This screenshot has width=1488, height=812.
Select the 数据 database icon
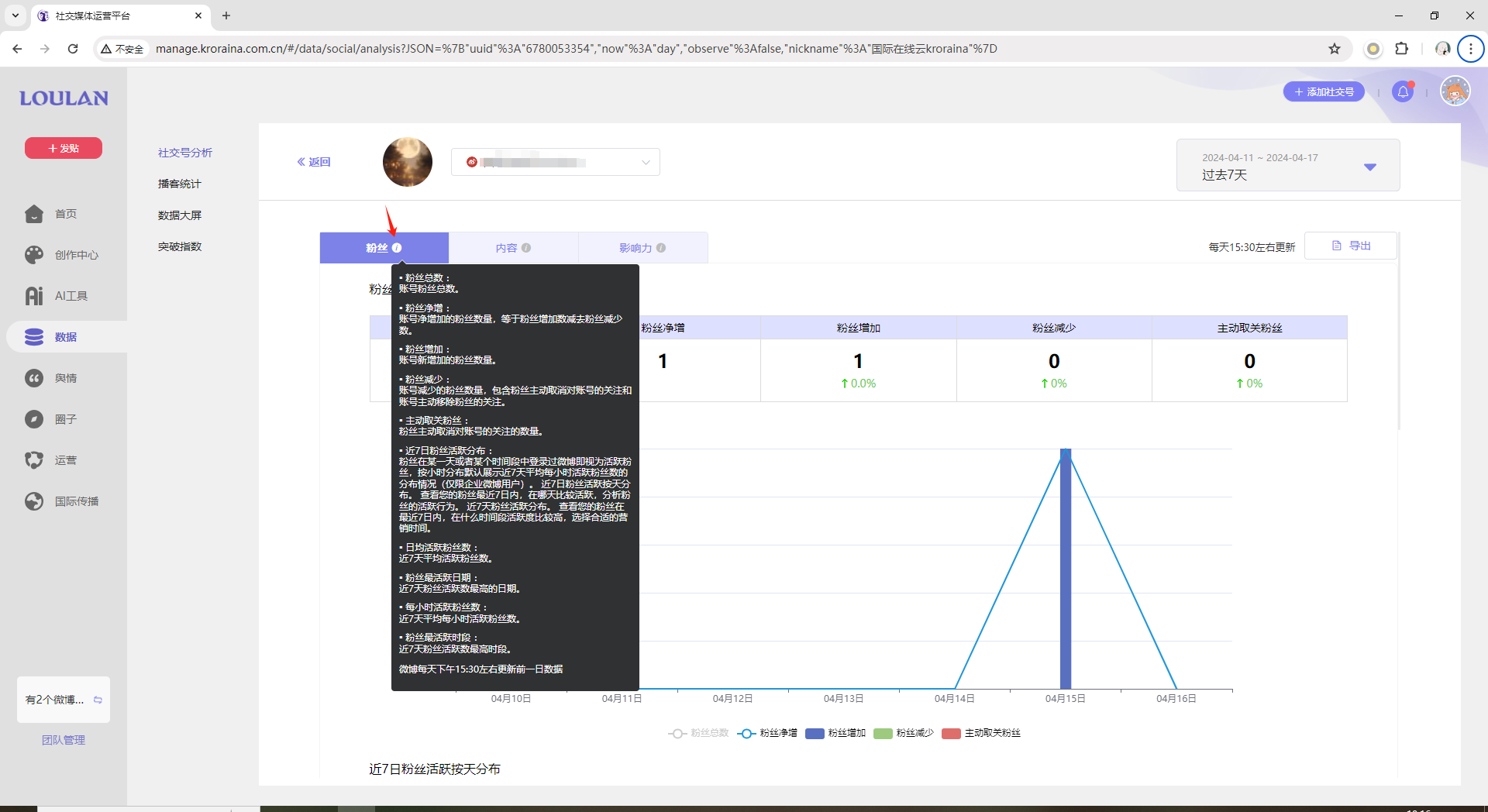34,337
